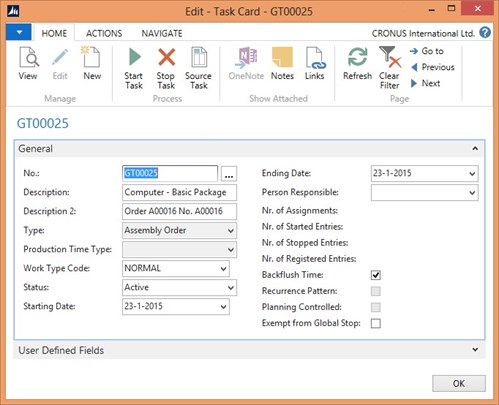Open the Ending Date picker dropdown
The width and height of the screenshot is (499, 405).
pyautogui.click(x=472, y=174)
